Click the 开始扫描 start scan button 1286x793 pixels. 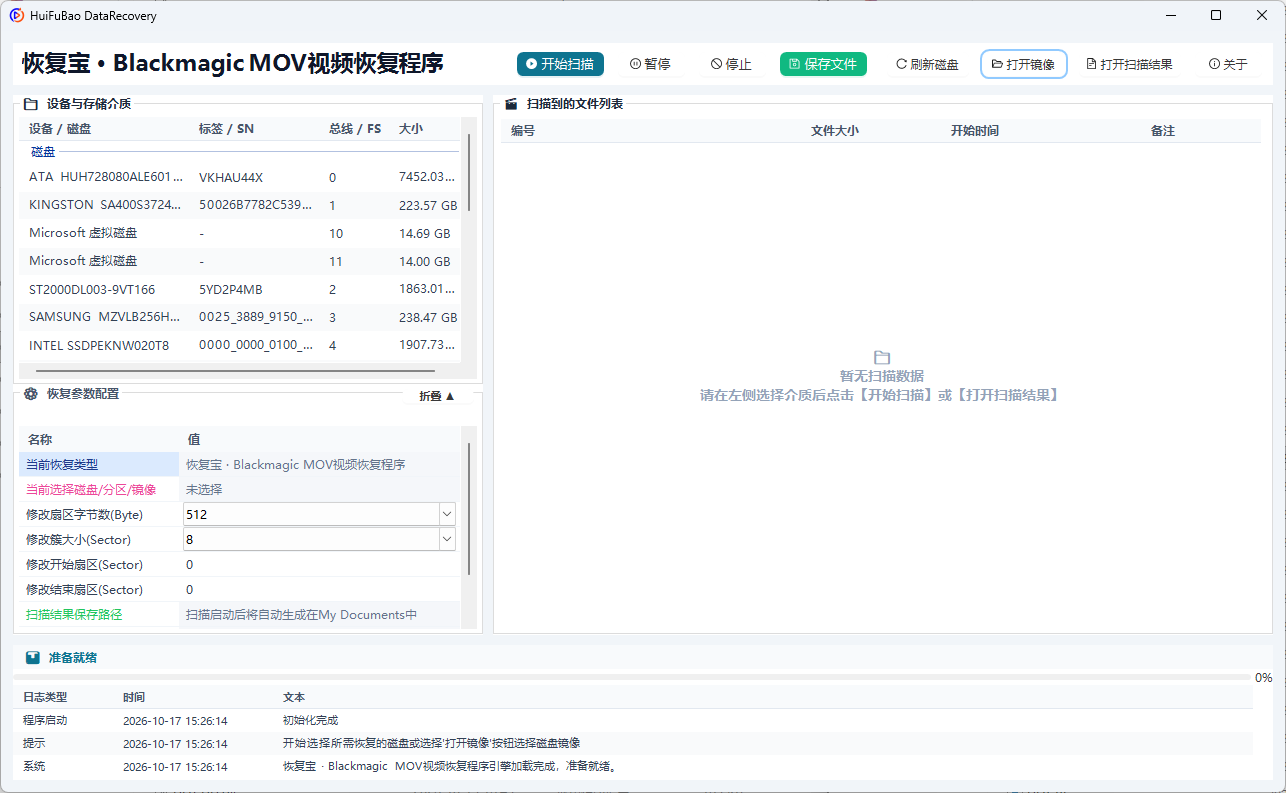(x=560, y=64)
